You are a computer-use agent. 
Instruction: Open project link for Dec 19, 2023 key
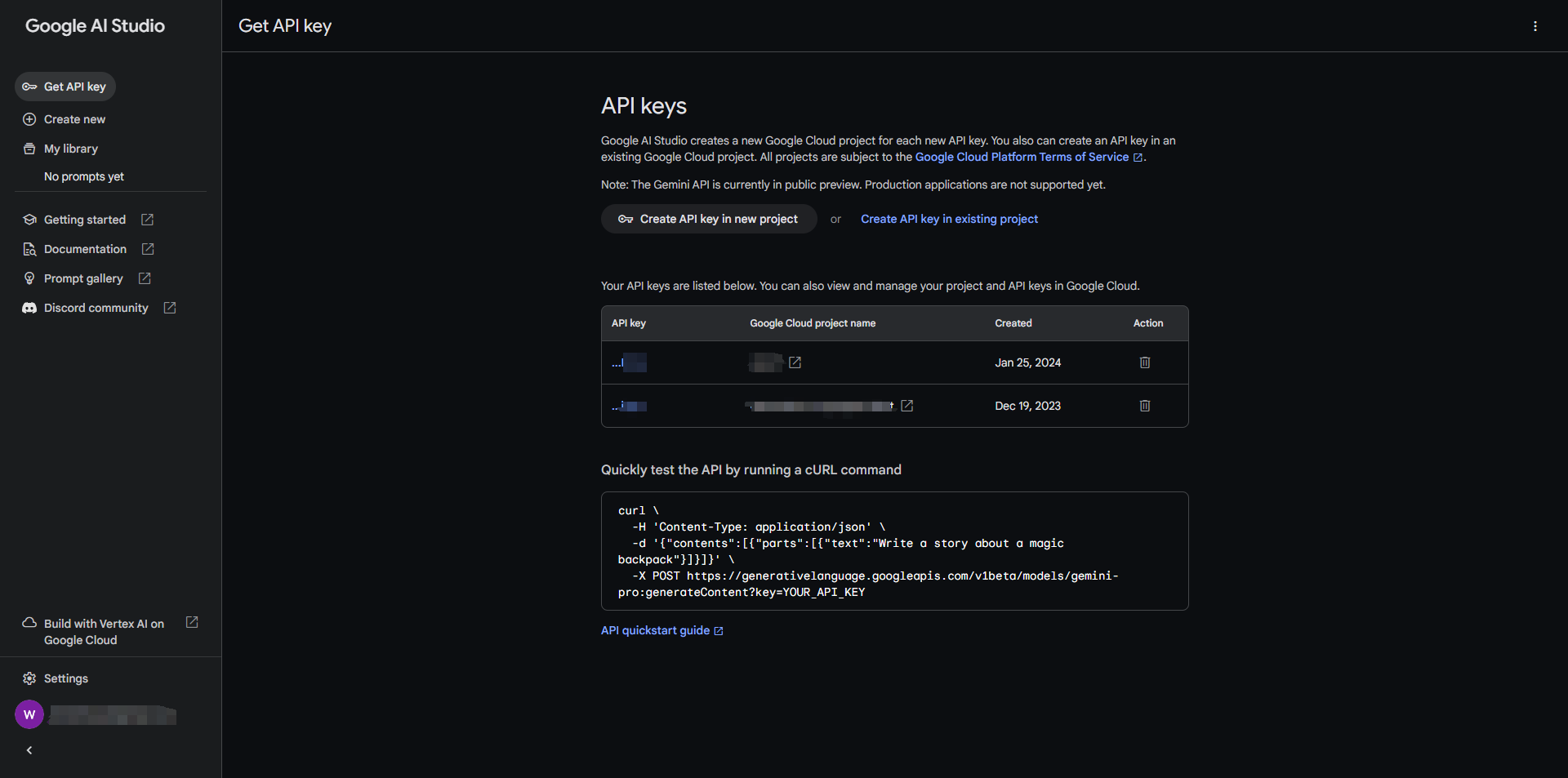click(906, 406)
